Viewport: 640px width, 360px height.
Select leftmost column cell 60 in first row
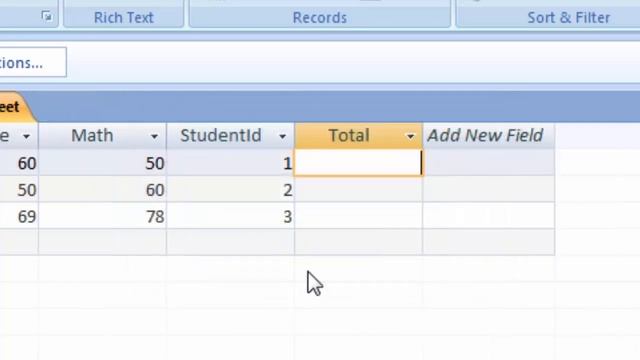19,163
